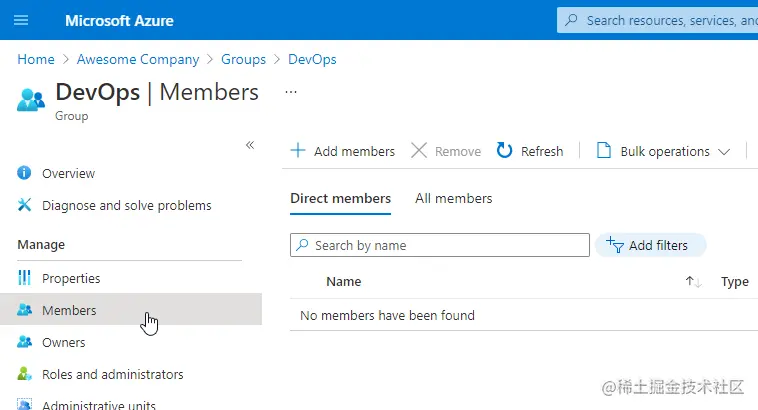758x410 pixels.
Task: Click the Overview info icon
Action: [x=24, y=173]
